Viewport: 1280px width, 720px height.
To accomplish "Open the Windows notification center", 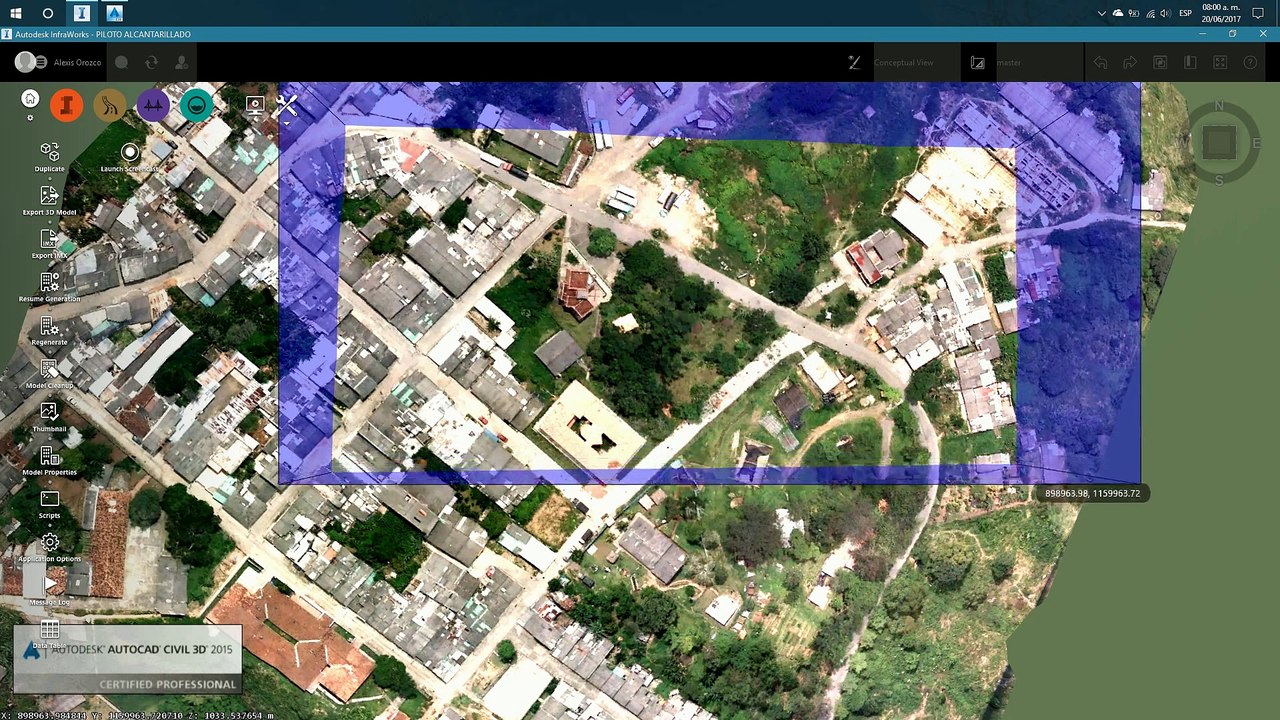I will pos(1258,13).
